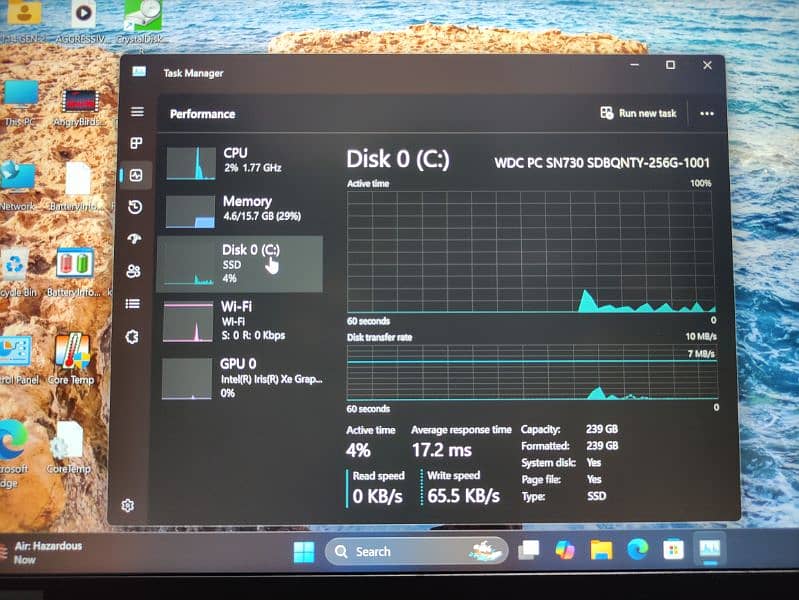This screenshot has height=600, width=799.
Task: Open the Windows Start menu
Action: pyautogui.click(x=304, y=551)
